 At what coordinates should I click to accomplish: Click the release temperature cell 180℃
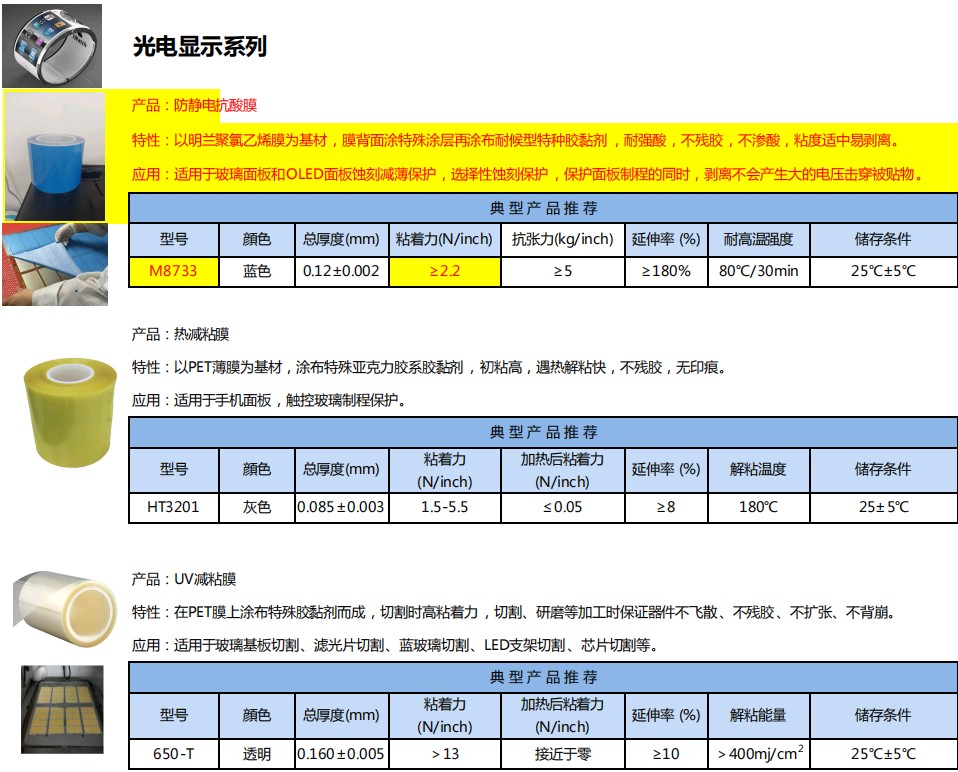[759, 507]
